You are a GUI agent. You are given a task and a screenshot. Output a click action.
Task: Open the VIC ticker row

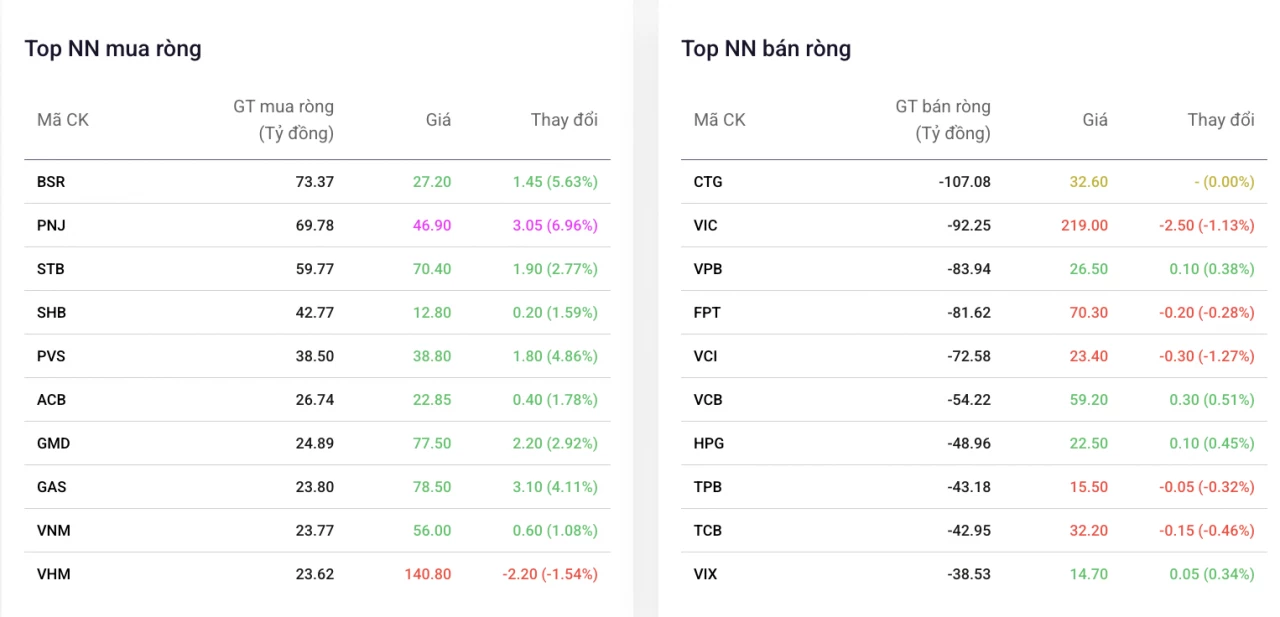pos(974,225)
